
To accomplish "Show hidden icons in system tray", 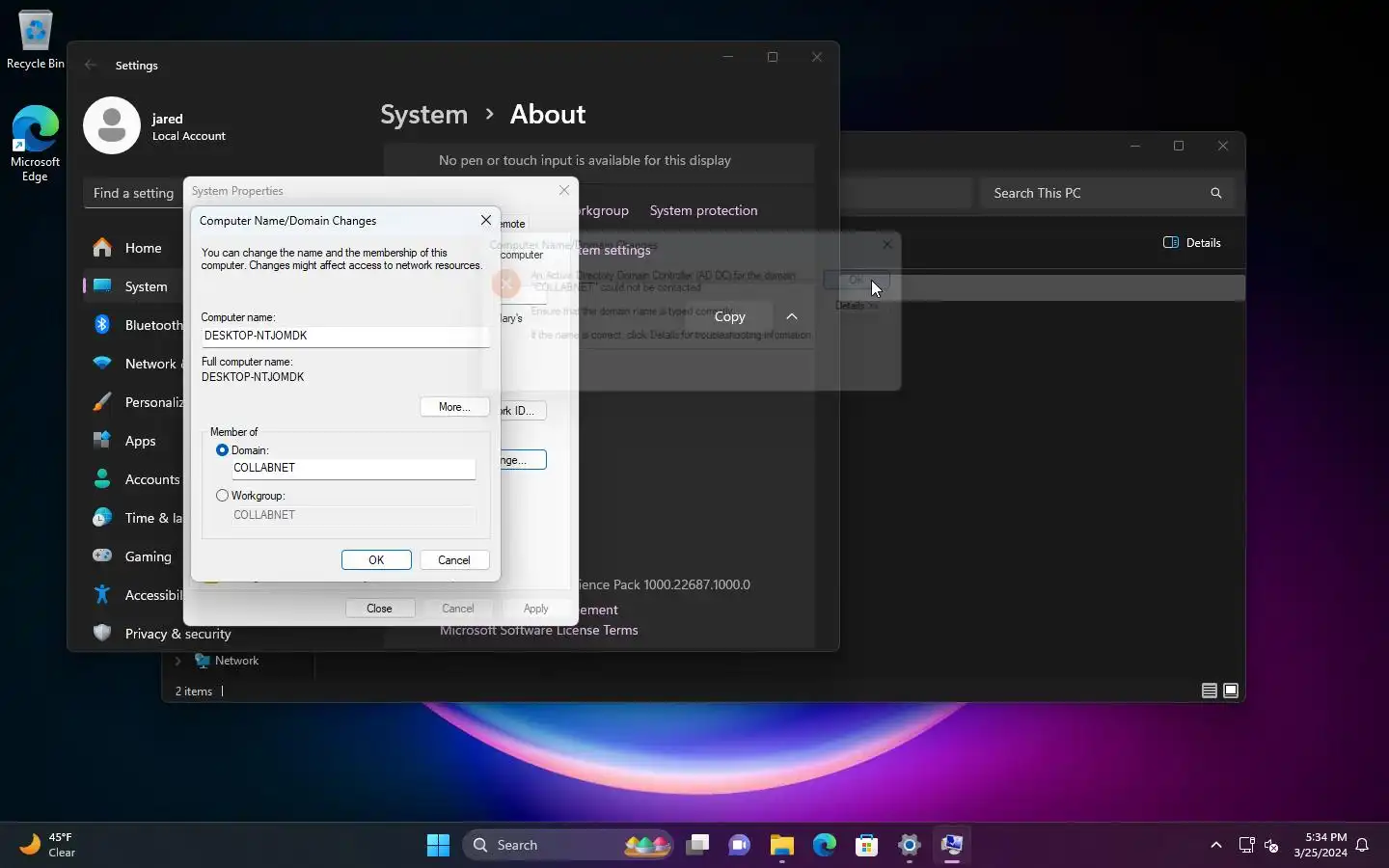I will (1216, 845).
